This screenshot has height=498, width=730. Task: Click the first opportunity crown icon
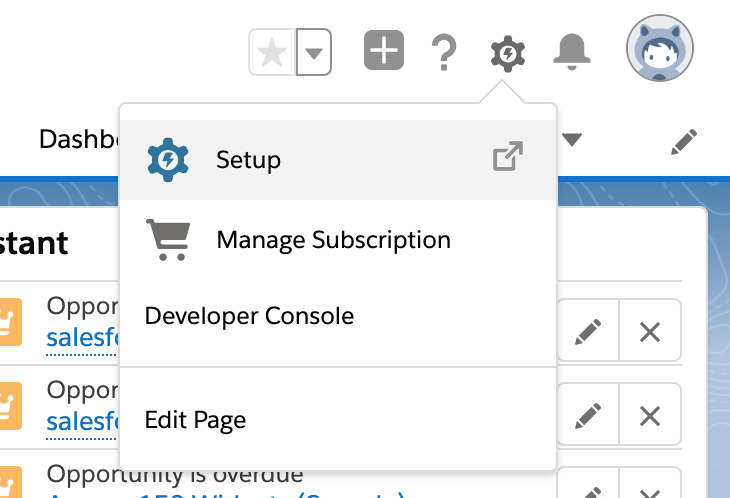coord(9,320)
